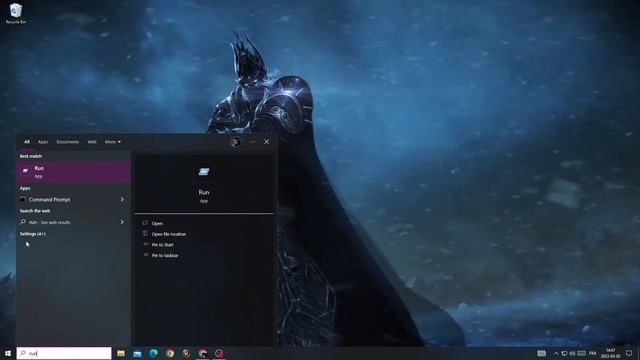
Task: Open the volume icon in the system tray
Action: 573,353
